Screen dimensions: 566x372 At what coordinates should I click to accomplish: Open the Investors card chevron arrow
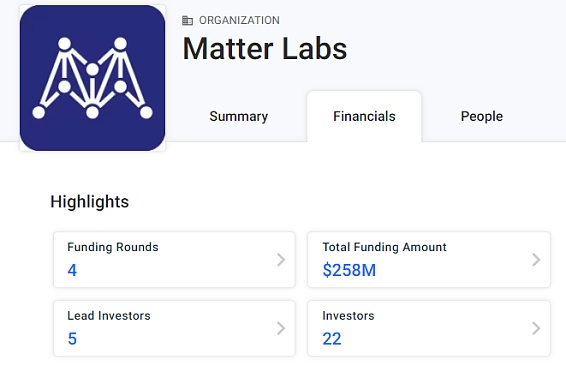click(536, 328)
